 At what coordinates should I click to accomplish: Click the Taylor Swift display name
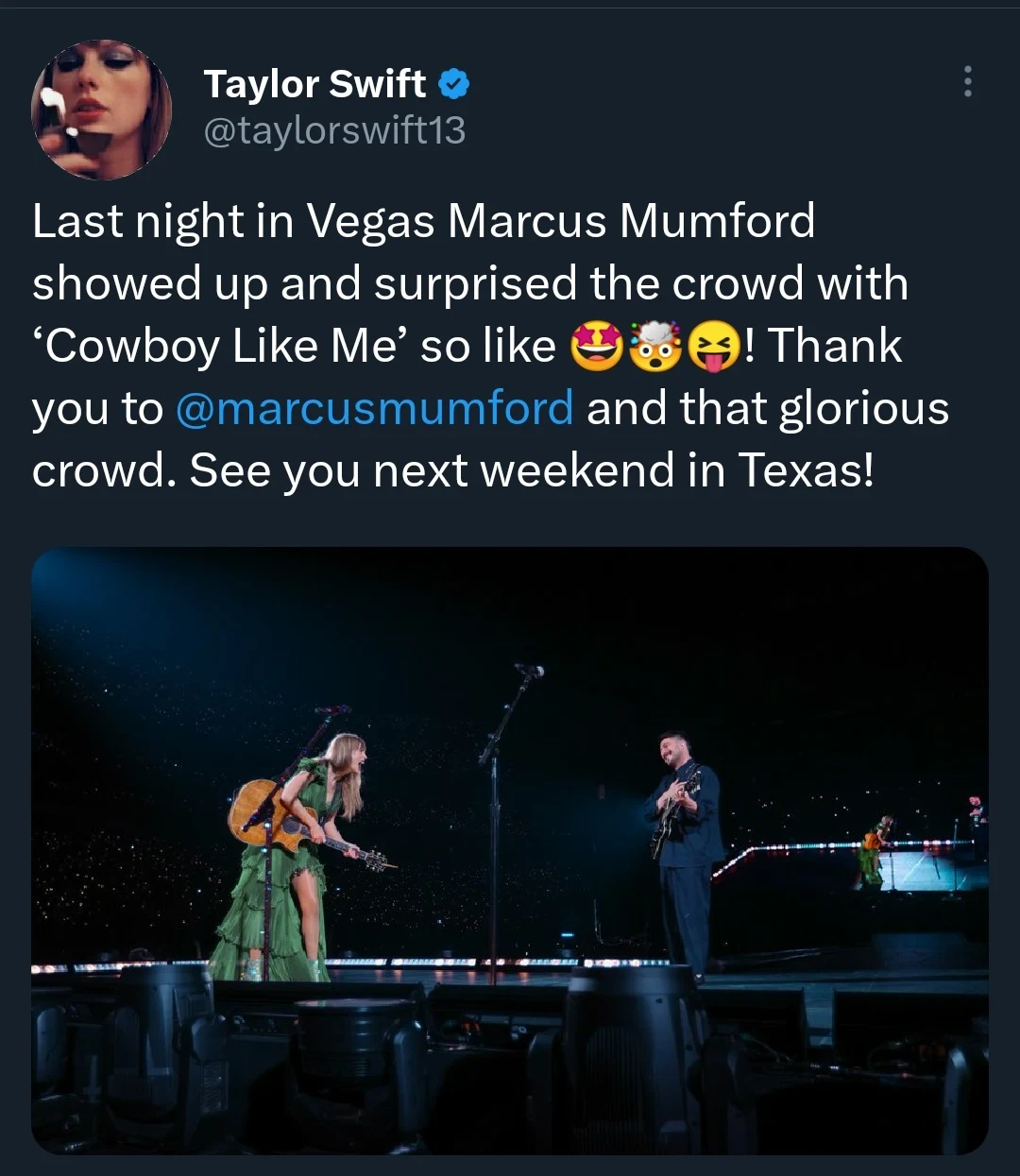pyautogui.click(x=314, y=83)
